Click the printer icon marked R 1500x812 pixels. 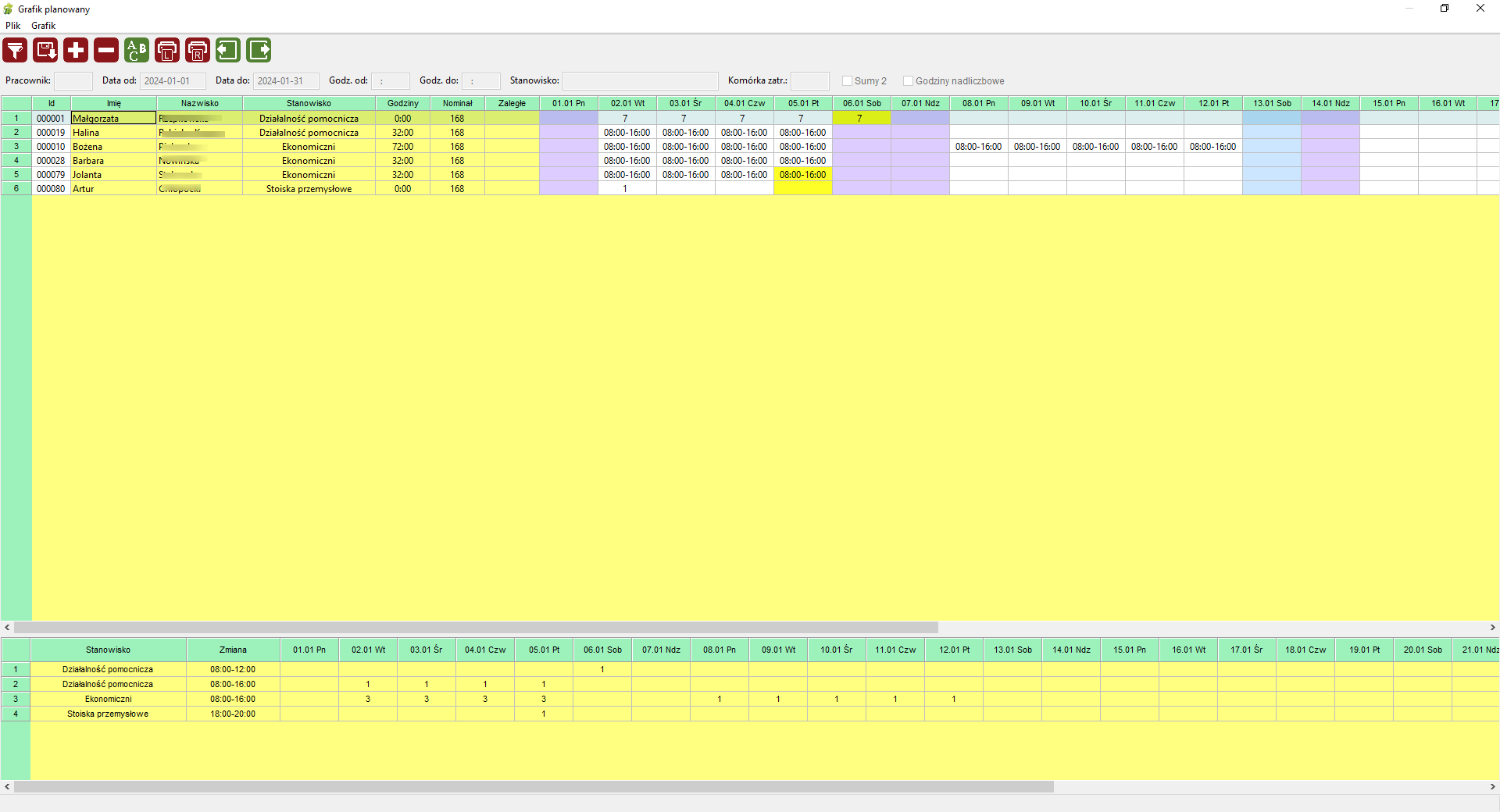[198, 51]
